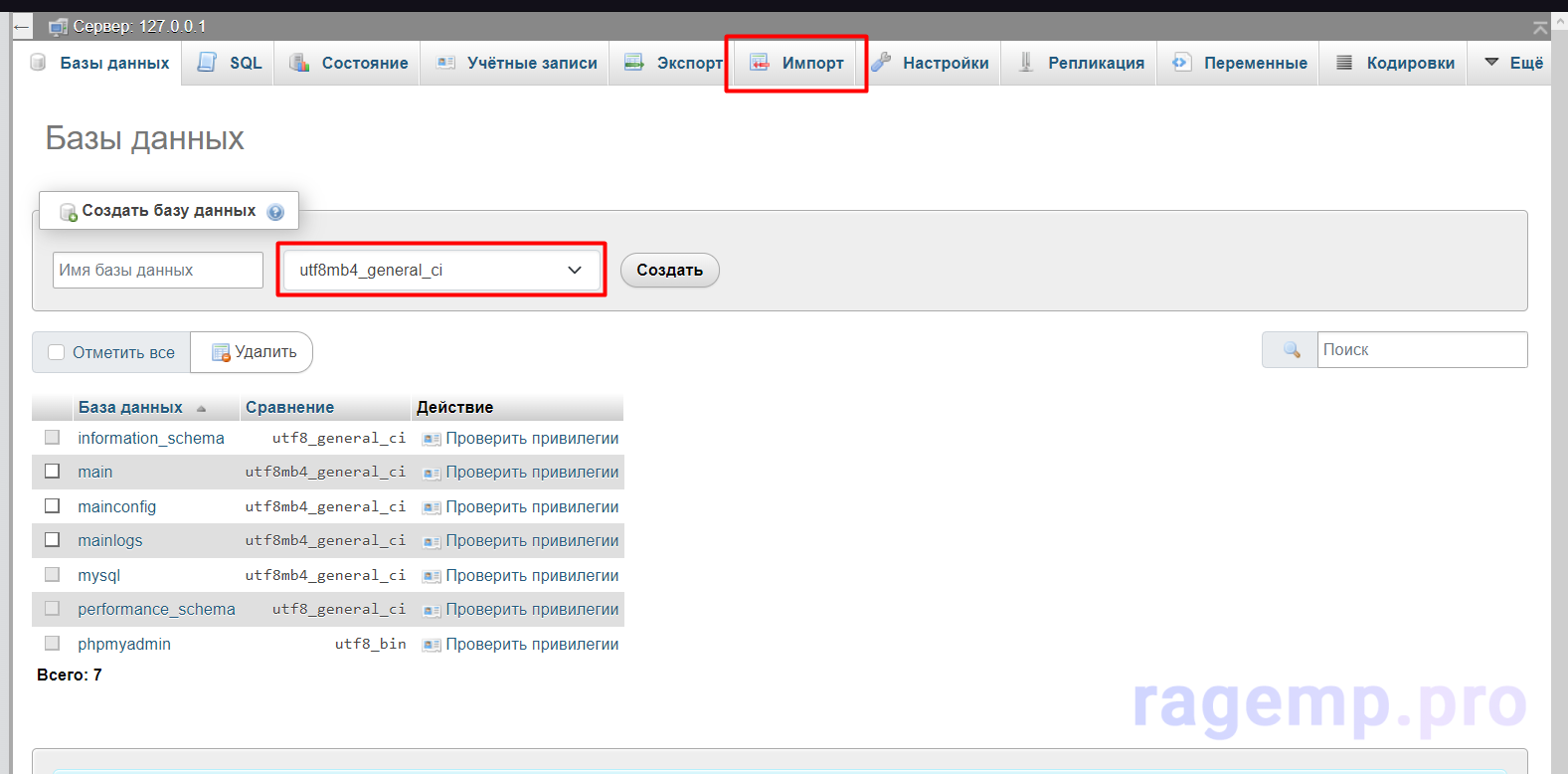The image size is (1568, 774).
Task: Select the mainlogs database checkbox
Action: click(53, 540)
